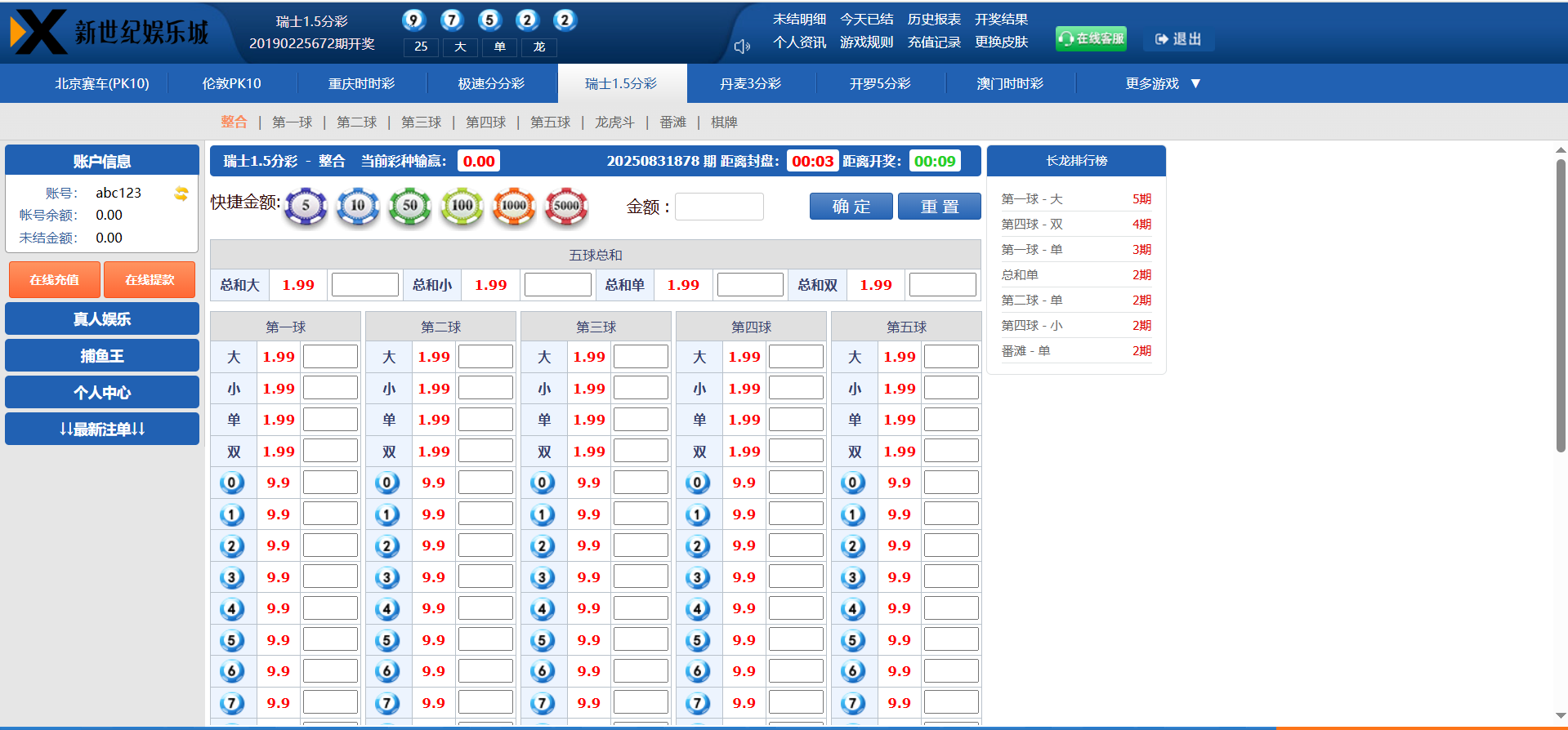Viewport: 1568px width, 730px height.
Task: Click the 金额 amount input field
Action: (x=719, y=207)
